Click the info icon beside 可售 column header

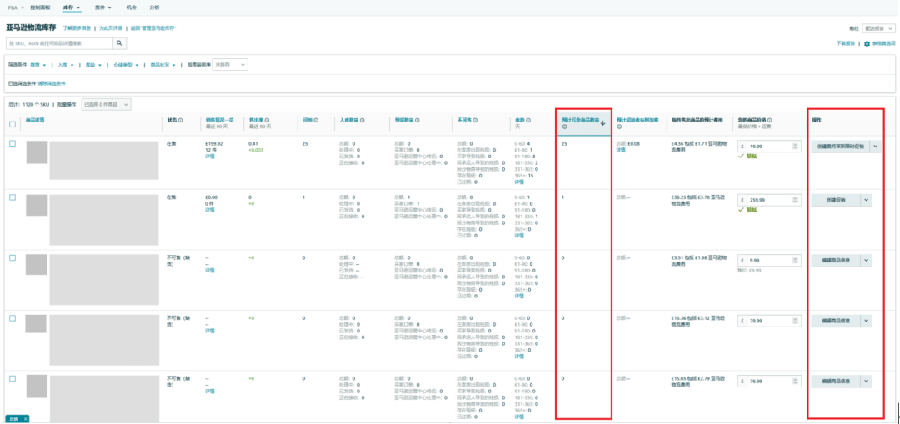(315, 120)
